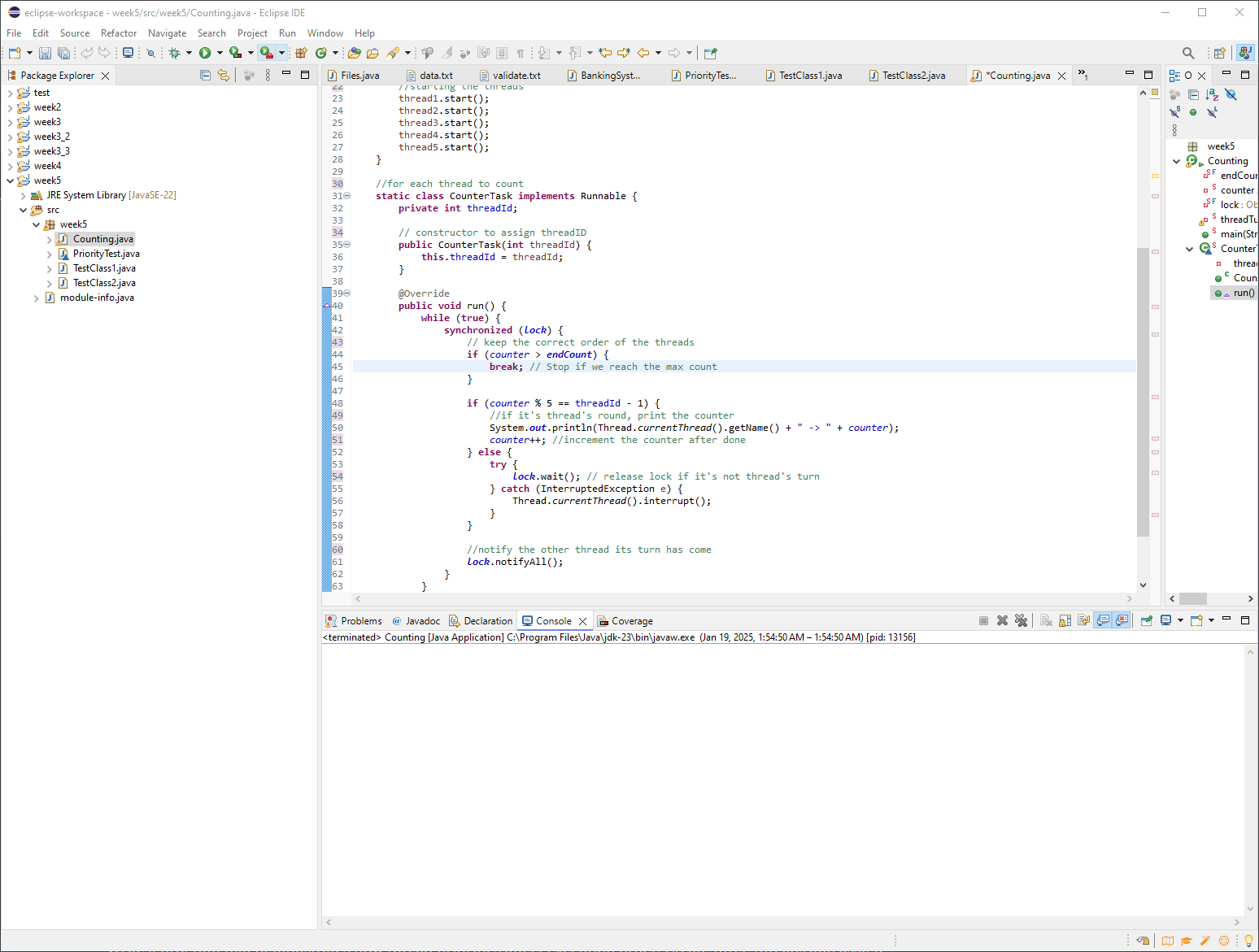Image resolution: width=1259 pixels, height=952 pixels.
Task: Select main method in Outline view
Action: 1237,234
